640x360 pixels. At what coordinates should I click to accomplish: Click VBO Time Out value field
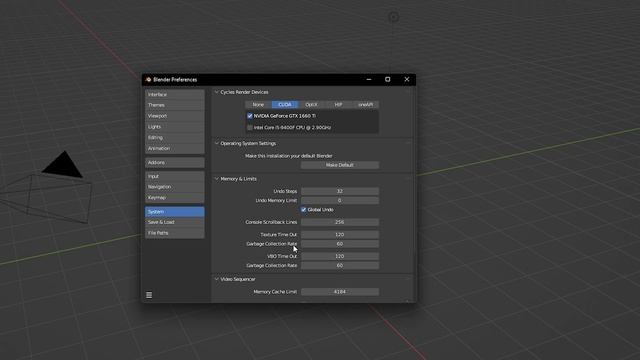pos(340,256)
